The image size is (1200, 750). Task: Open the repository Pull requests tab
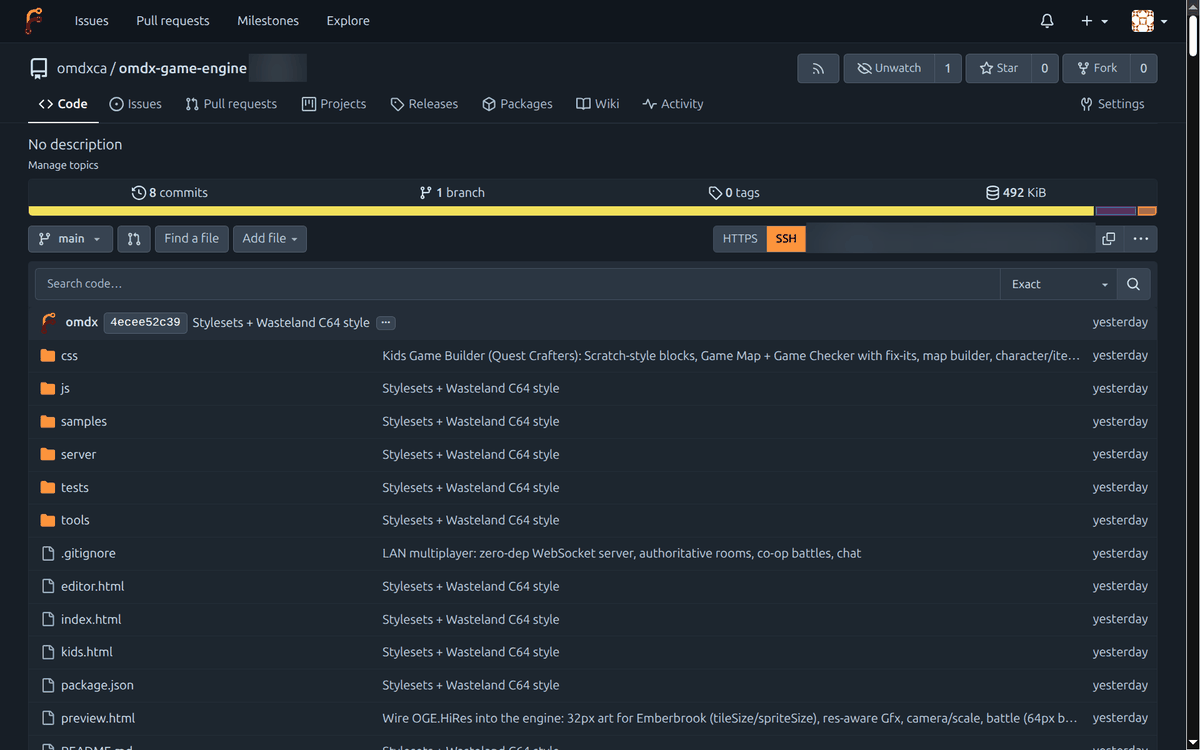pyautogui.click(x=231, y=104)
